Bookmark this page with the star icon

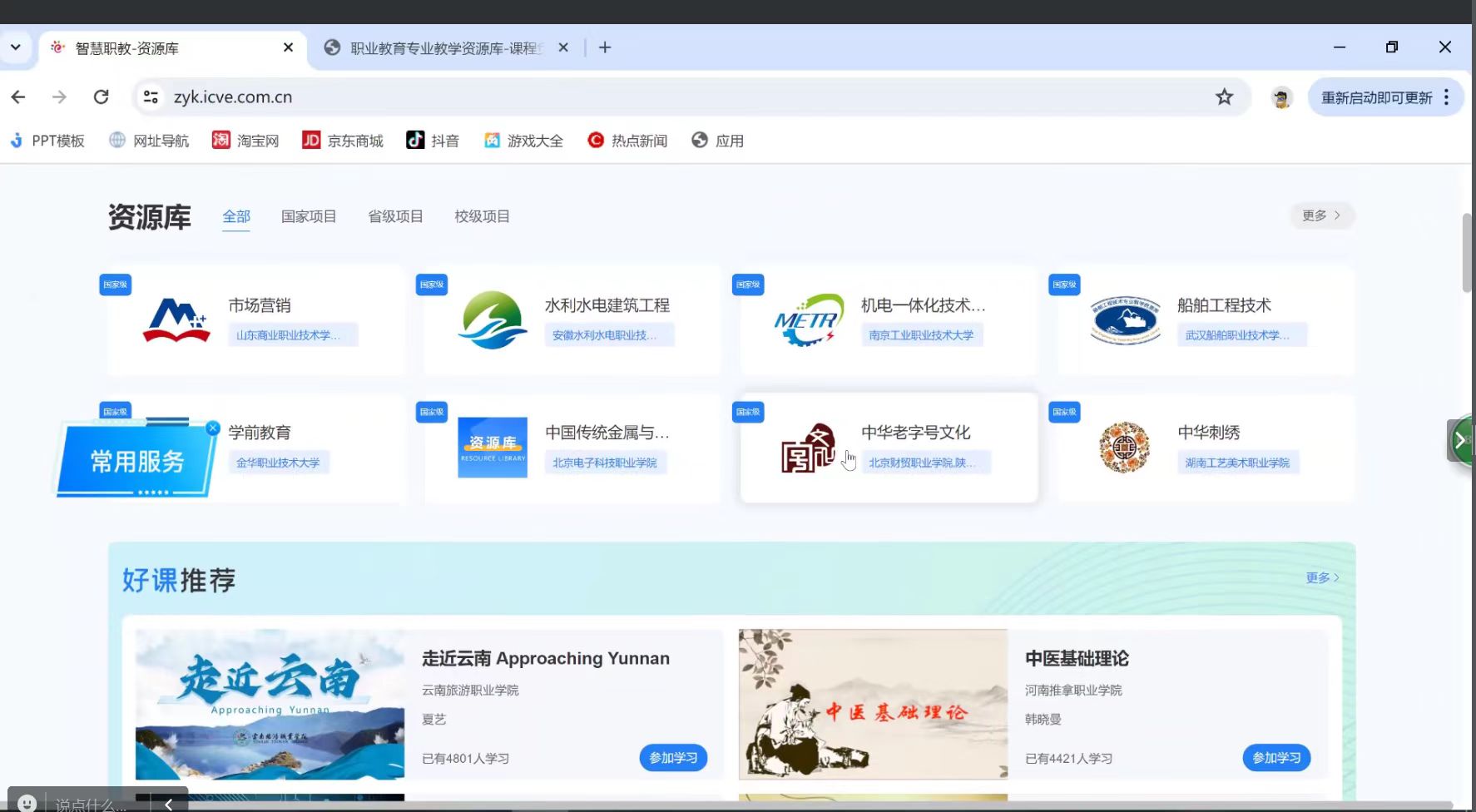click(1224, 97)
